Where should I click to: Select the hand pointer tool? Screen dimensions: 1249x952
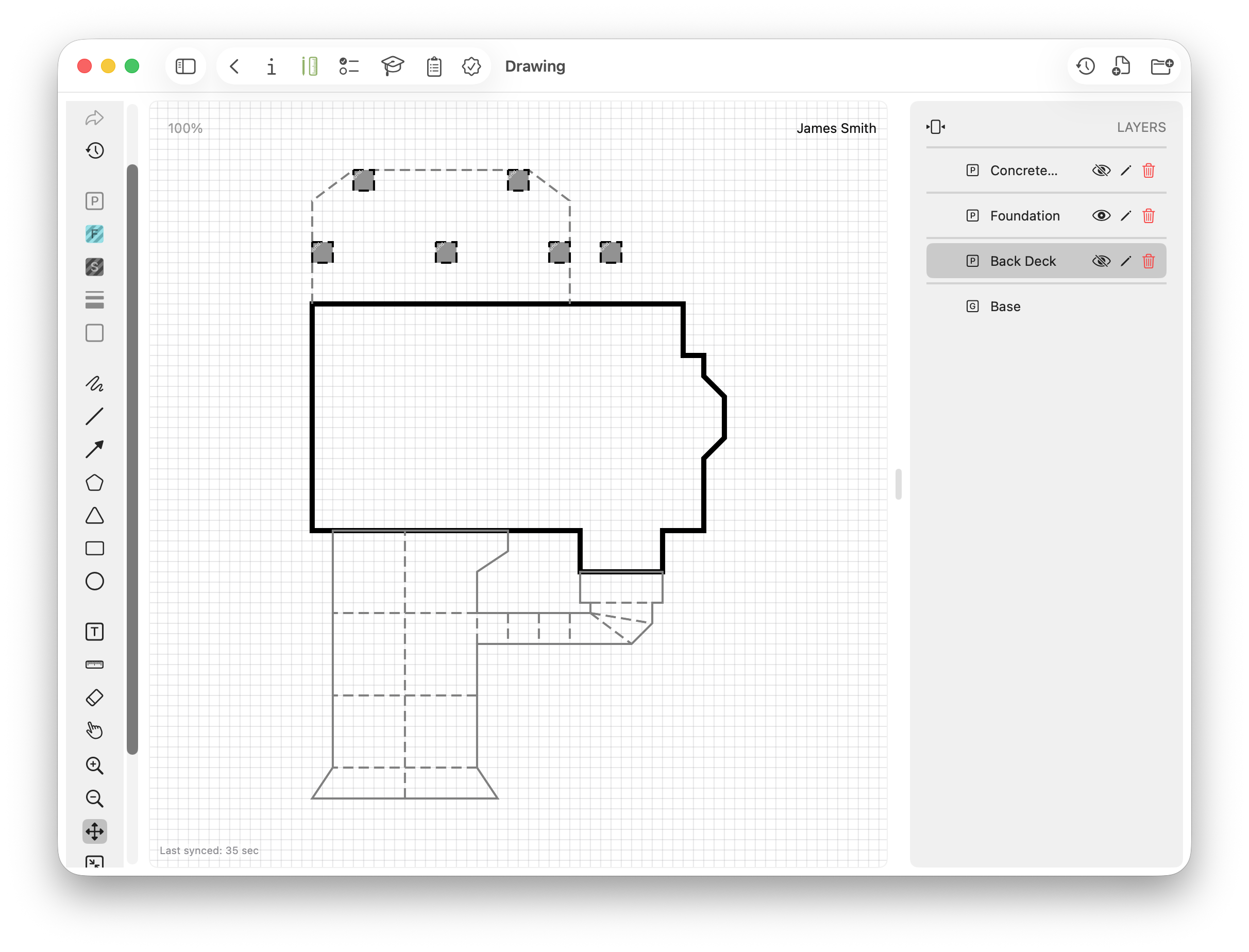[95, 730]
